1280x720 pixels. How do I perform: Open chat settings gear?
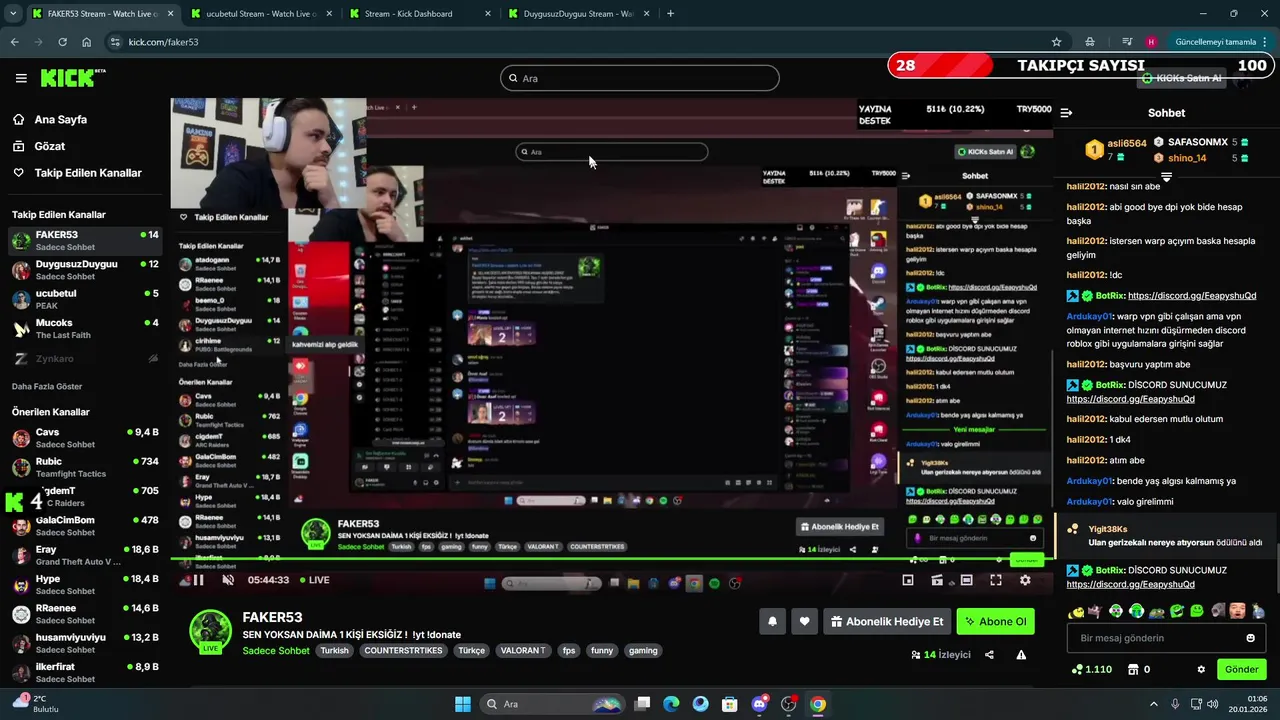(x=1201, y=669)
